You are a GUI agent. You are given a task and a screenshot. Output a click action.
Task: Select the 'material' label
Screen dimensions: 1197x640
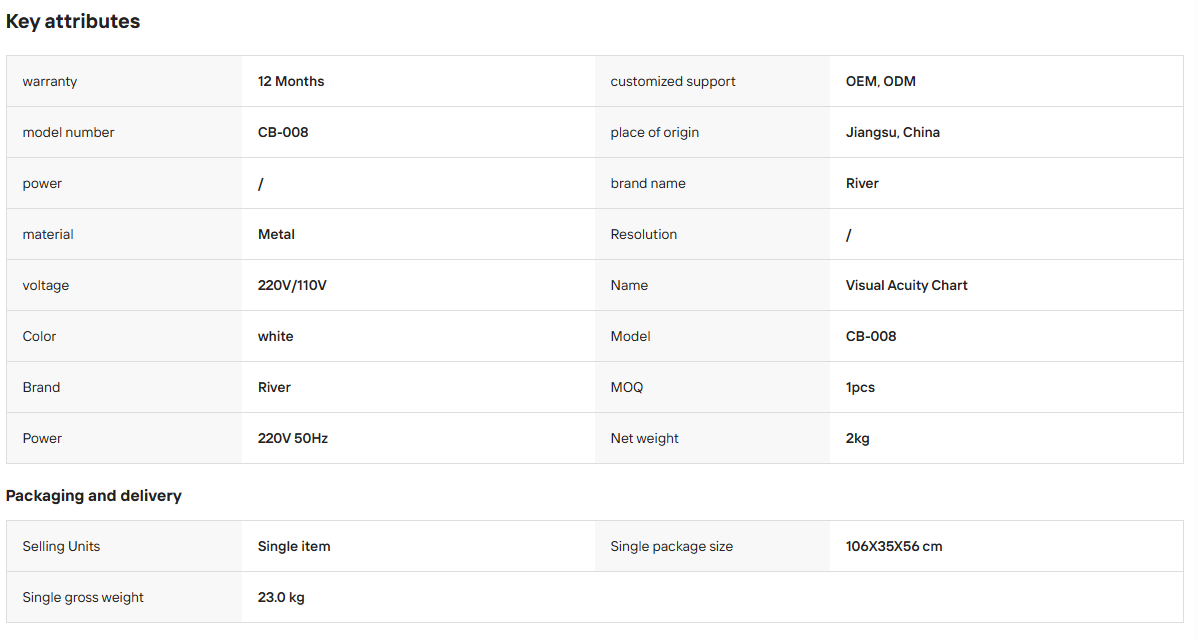(x=48, y=234)
